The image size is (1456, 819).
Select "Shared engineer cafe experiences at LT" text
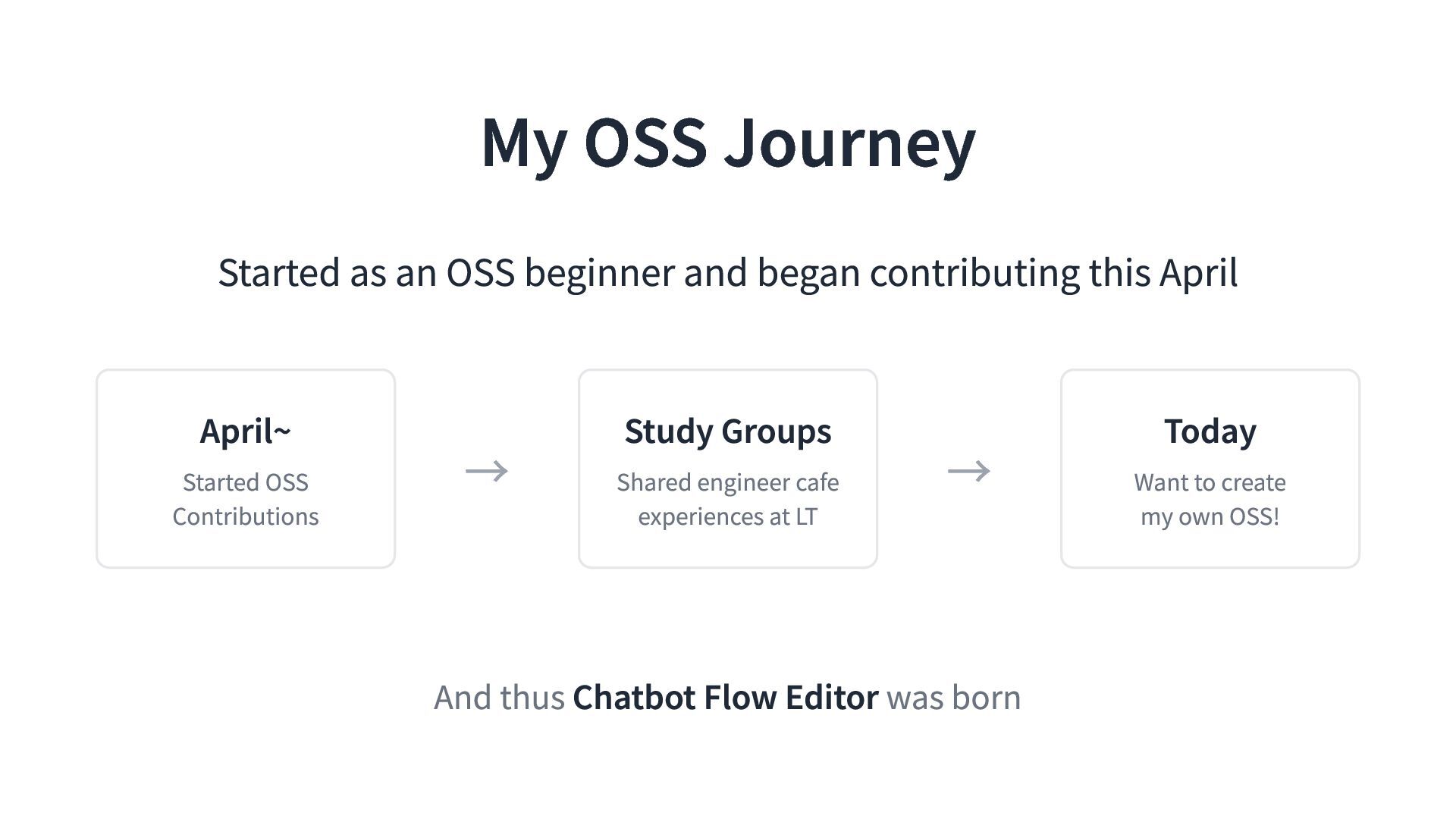(728, 499)
